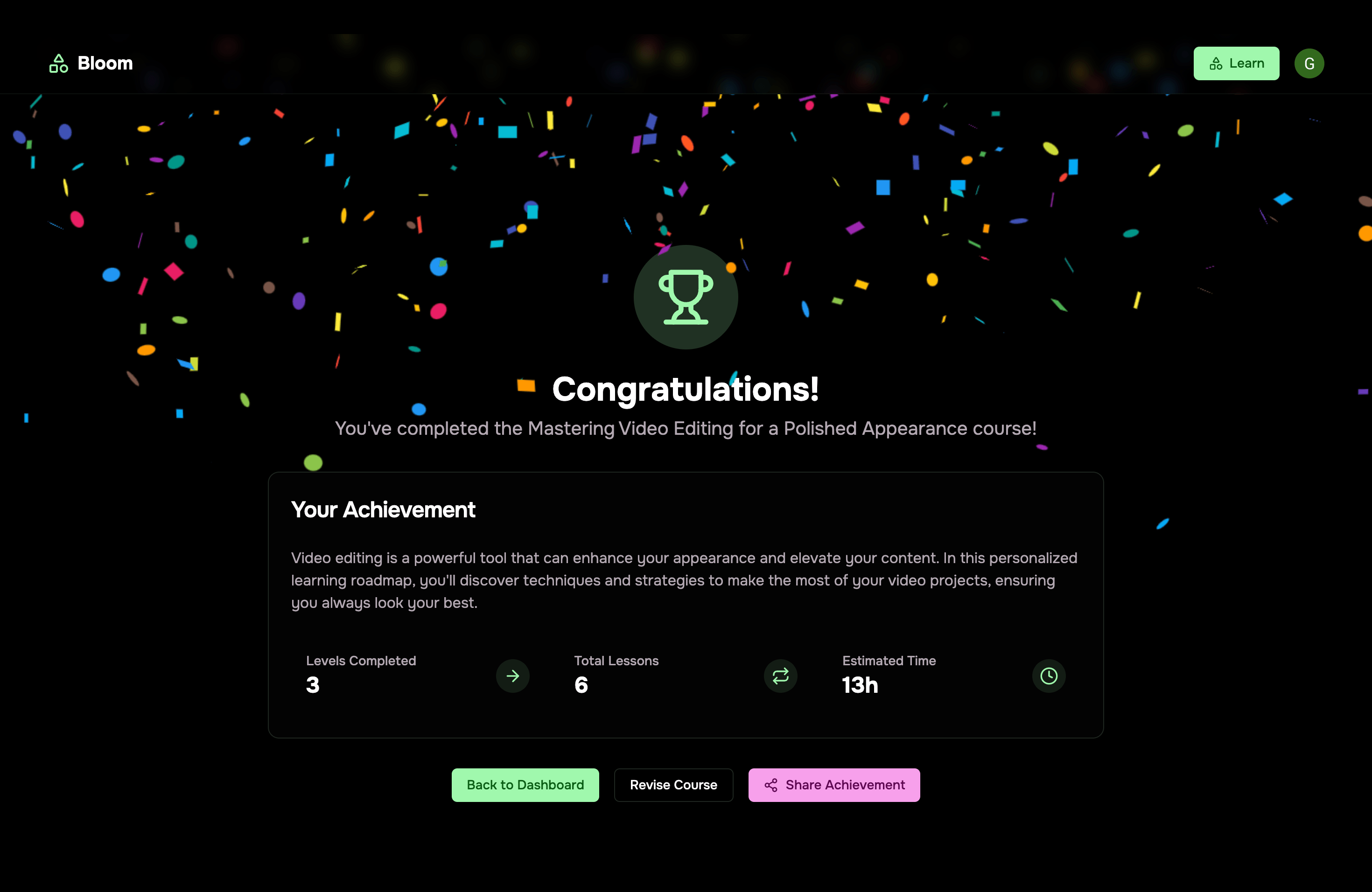Toggle visibility of achievement description text

point(382,510)
